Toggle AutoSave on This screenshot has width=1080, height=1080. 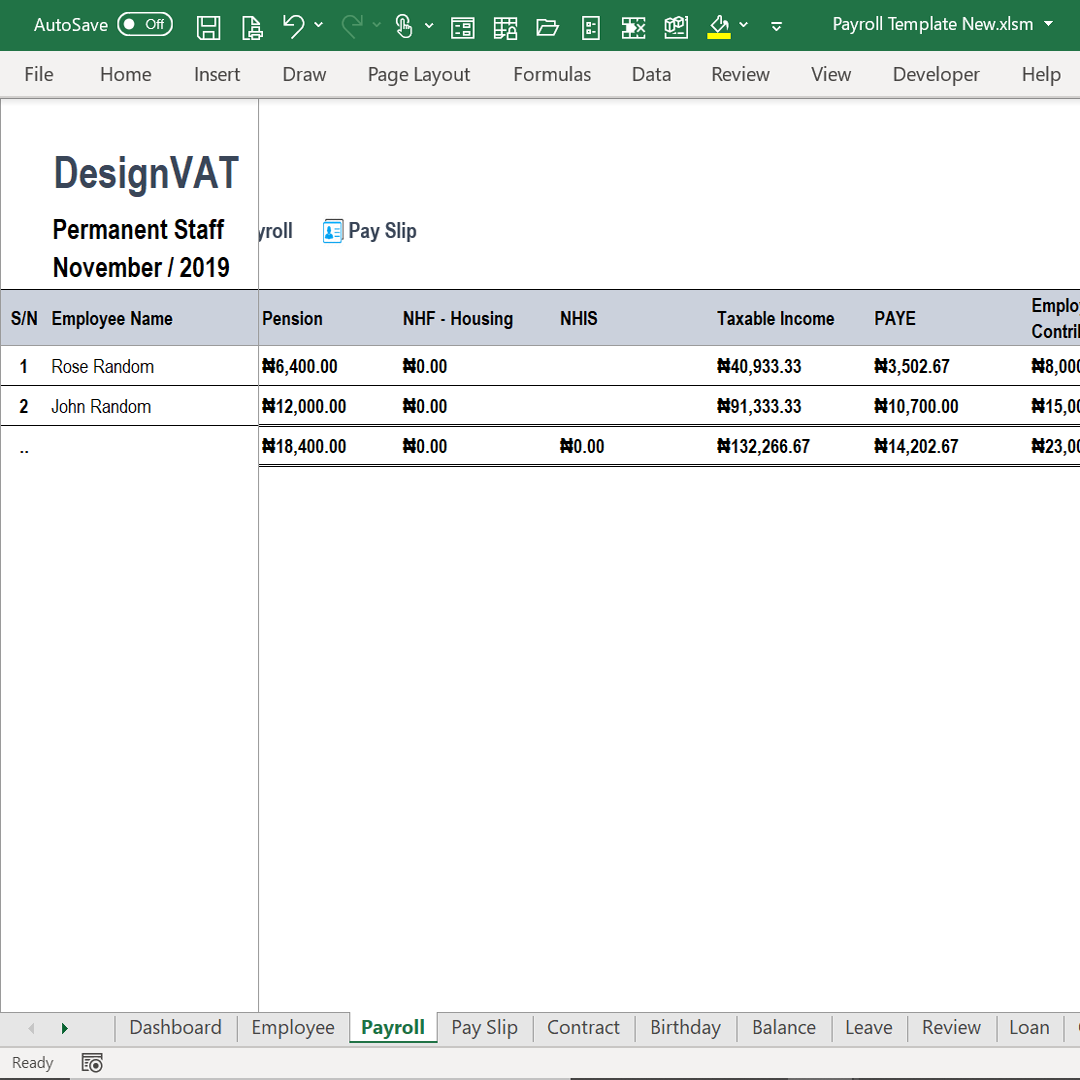(x=144, y=24)
